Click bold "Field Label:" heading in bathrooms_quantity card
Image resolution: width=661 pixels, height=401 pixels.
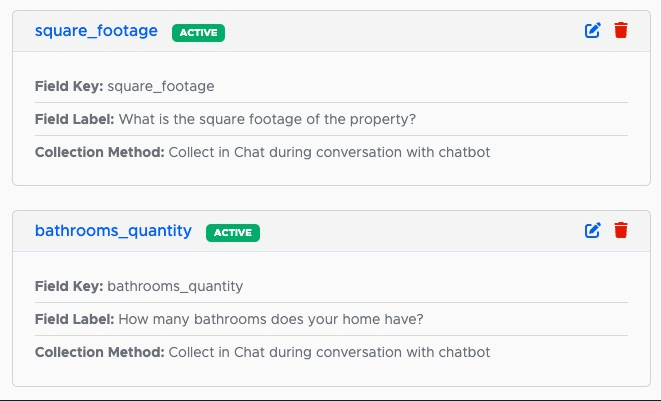[74, 319]
